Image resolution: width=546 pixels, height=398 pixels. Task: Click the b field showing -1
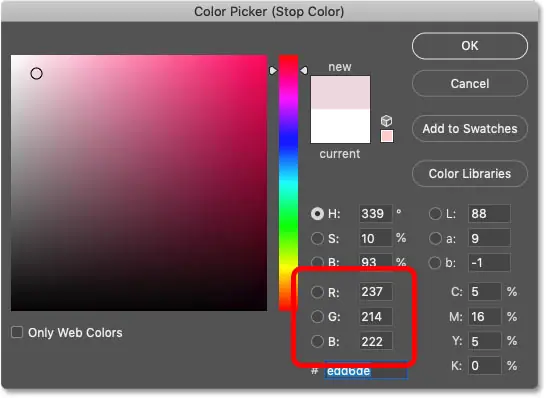pyautogui.click(x=489, y=263)
